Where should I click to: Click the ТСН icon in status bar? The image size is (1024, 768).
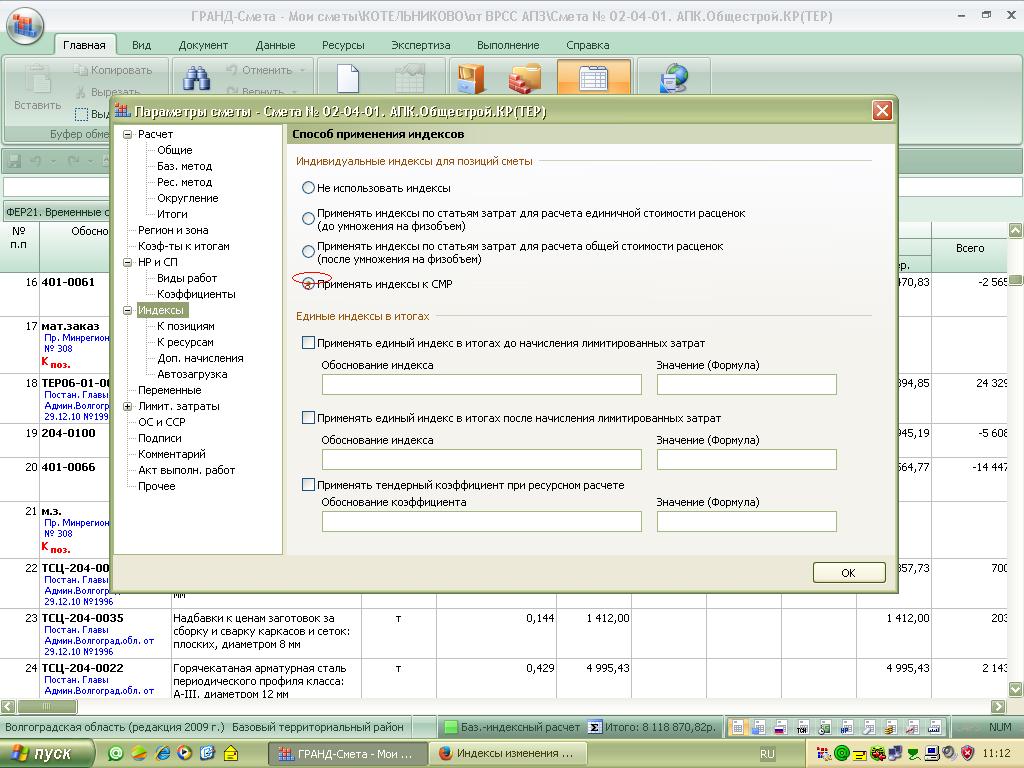[x=803, y=727]
